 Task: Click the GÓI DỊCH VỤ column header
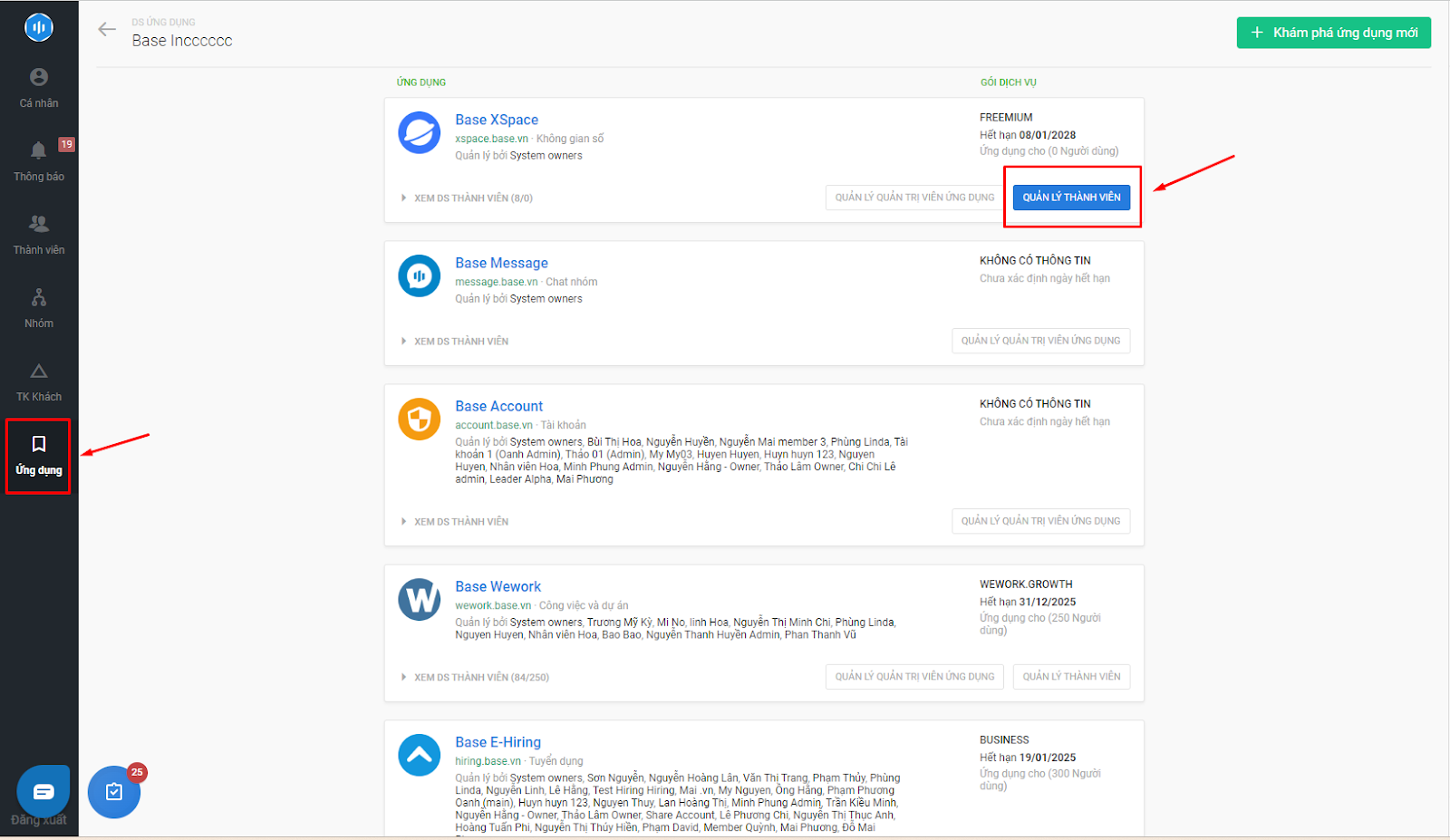tap(1008, 82)
